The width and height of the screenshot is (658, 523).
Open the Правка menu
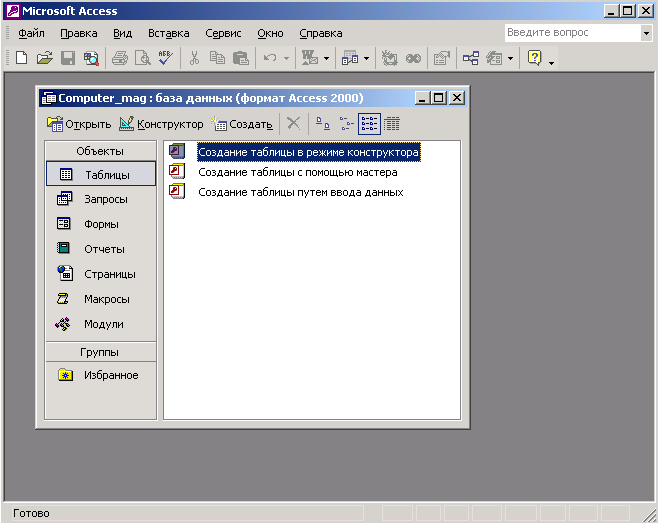point(78,33)
